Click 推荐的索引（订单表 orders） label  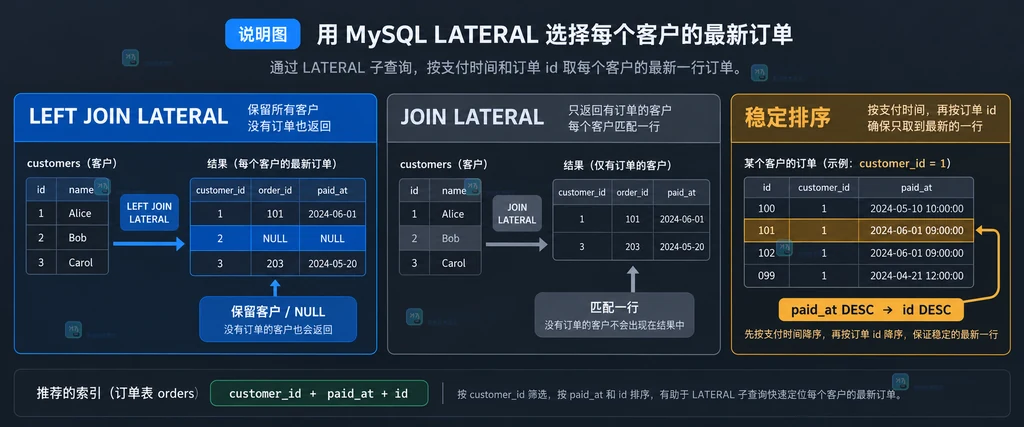point(118,394)
